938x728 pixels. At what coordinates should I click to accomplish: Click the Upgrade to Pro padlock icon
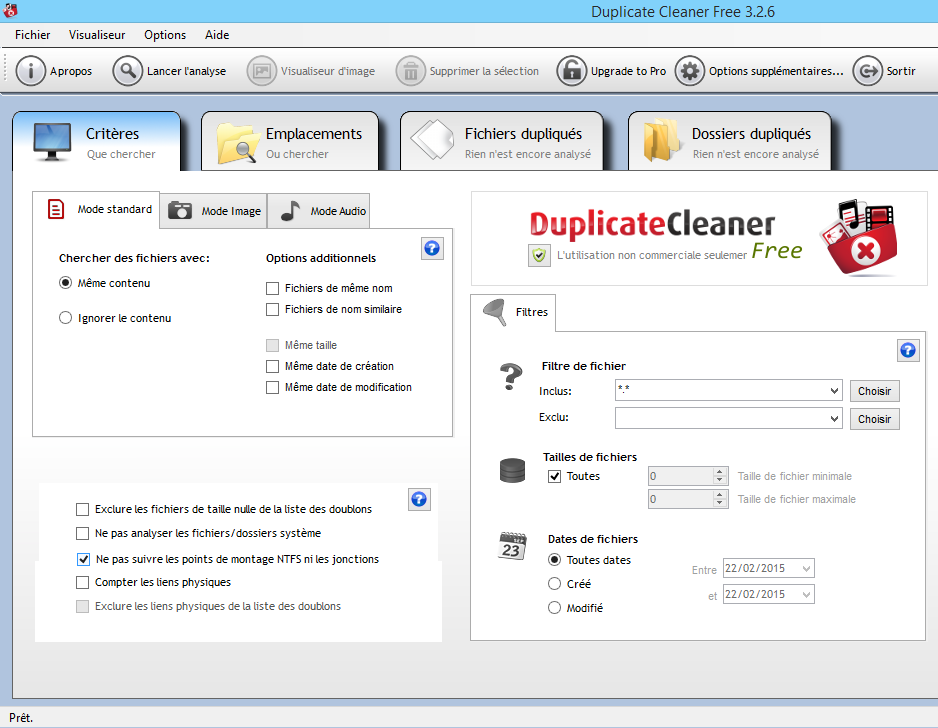571,71
